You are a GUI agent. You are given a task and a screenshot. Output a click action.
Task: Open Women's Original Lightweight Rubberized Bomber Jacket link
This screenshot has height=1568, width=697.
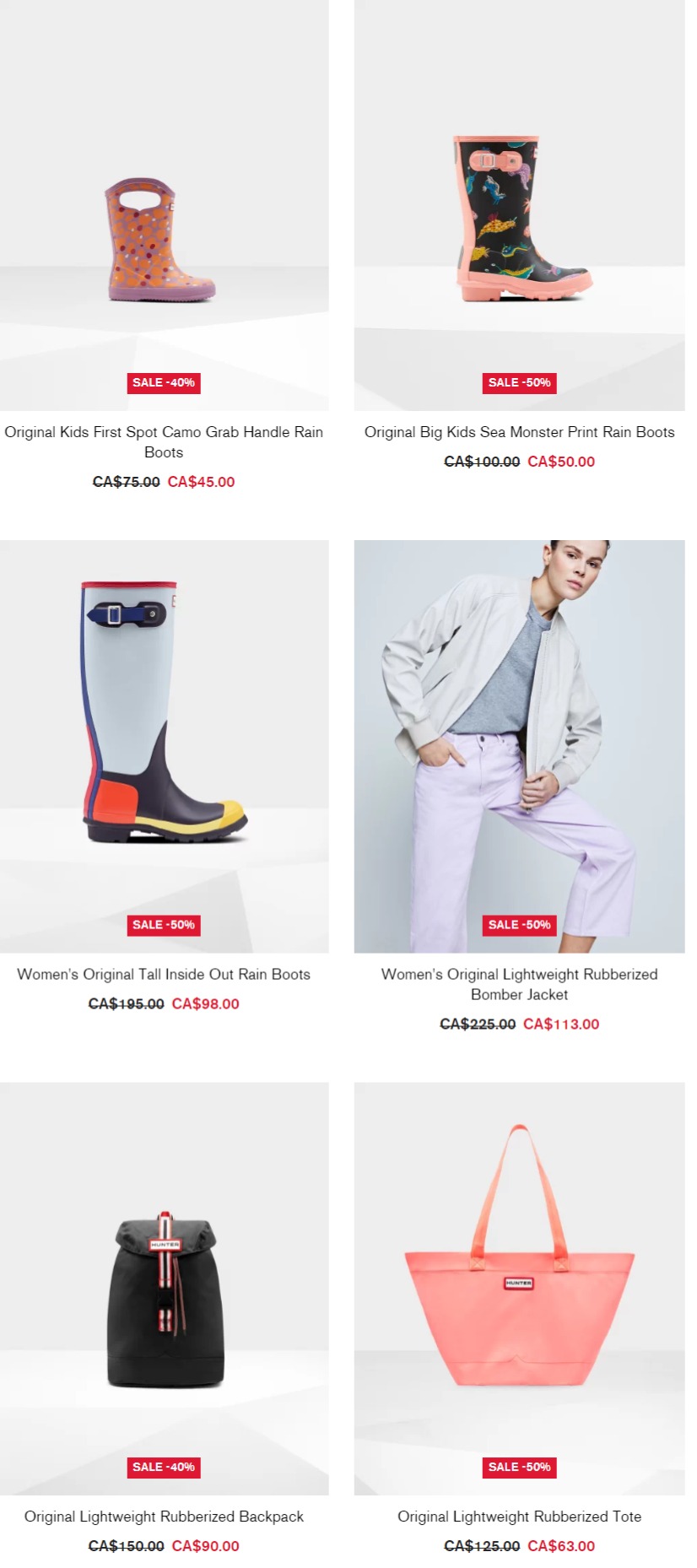(519, 984)
